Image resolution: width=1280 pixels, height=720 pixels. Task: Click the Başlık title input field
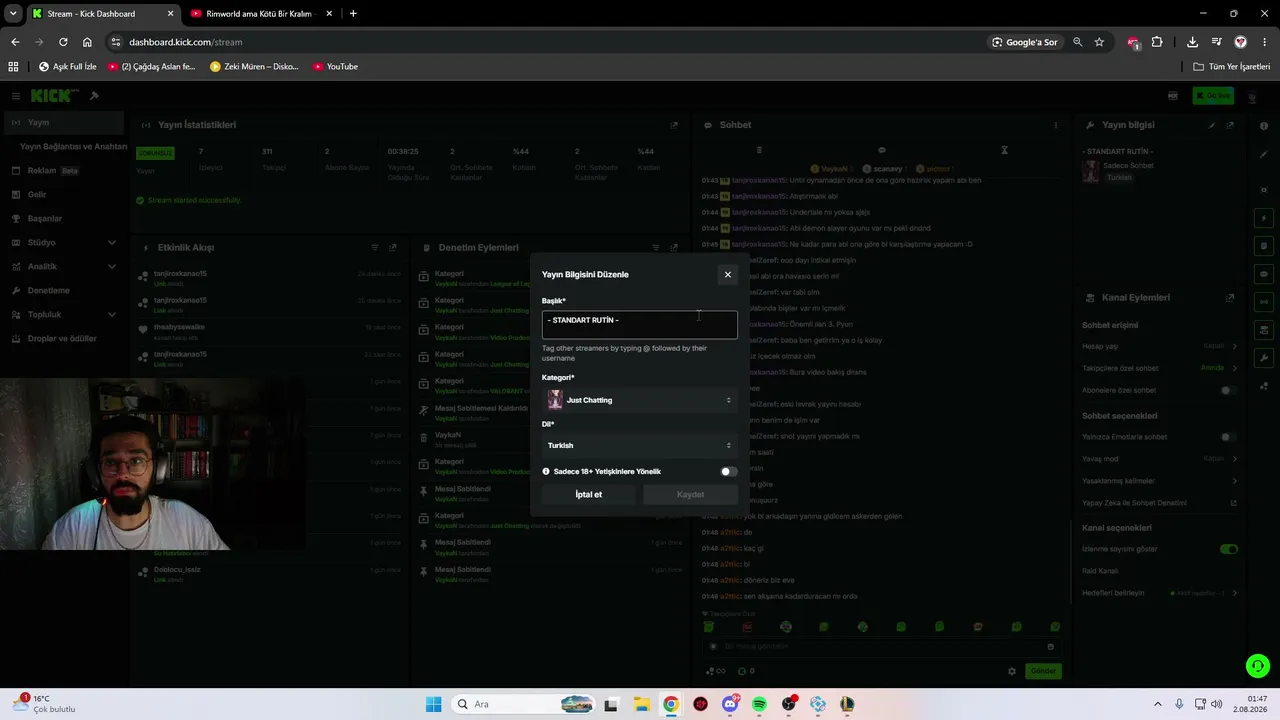(640, 324)
